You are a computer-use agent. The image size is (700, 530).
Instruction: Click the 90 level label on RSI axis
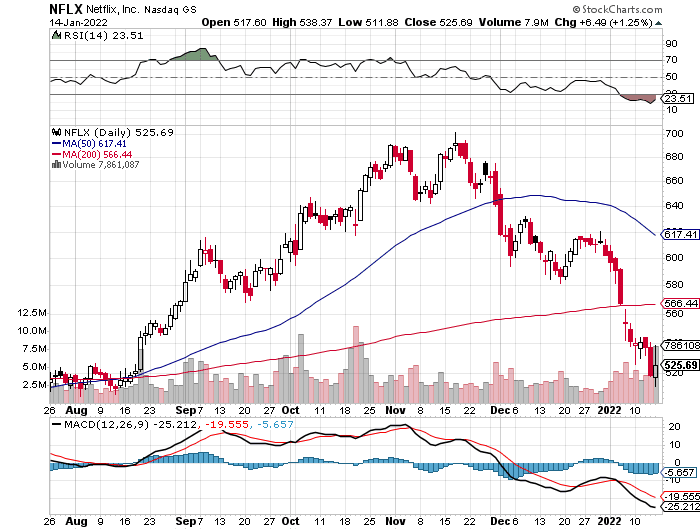point(671,44)
